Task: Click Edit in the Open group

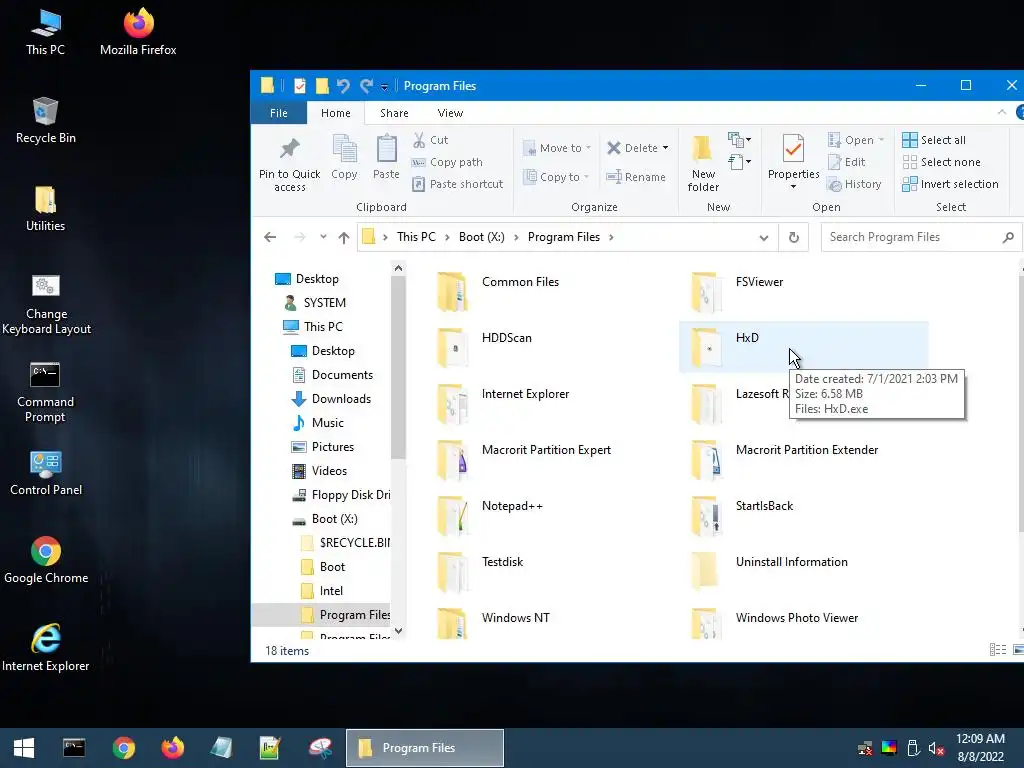Action: [x=846, y=162]
